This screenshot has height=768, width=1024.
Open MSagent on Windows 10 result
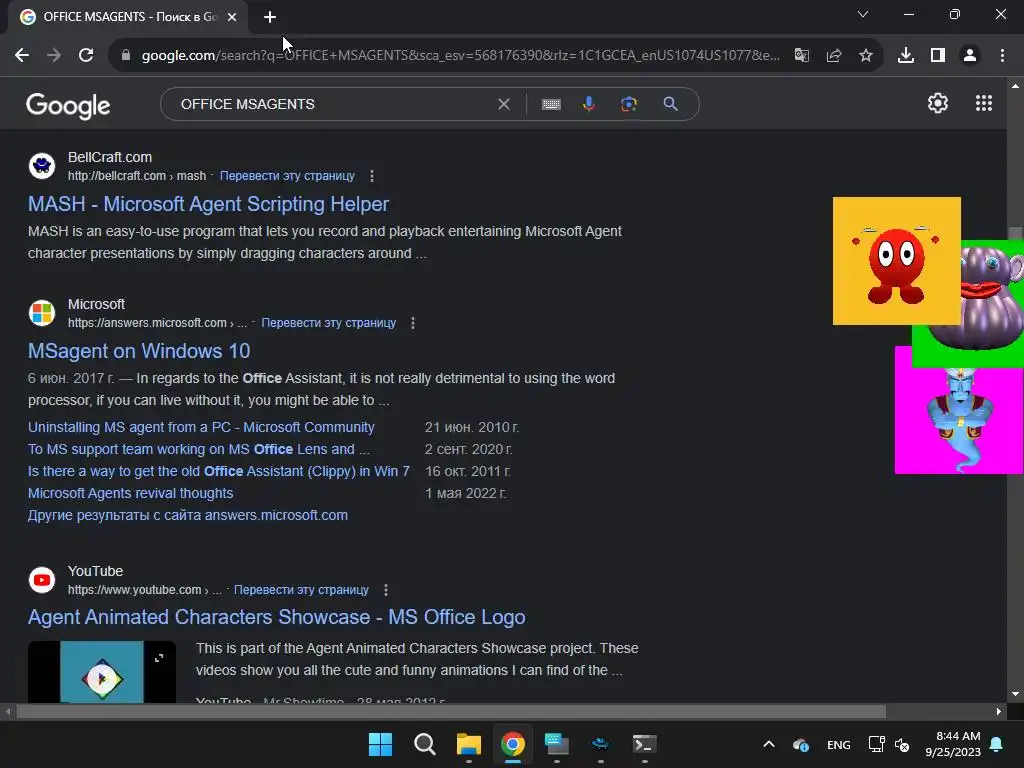click(x=139, y=351)
